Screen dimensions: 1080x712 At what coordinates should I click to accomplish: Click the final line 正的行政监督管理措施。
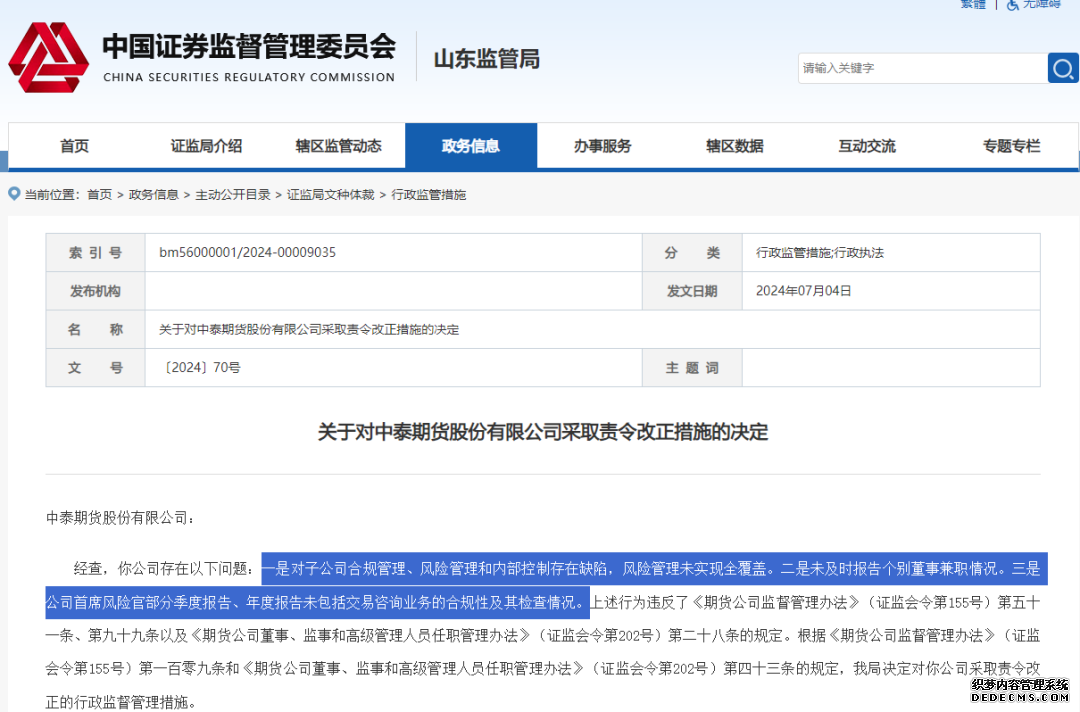[x=121, y=702]
